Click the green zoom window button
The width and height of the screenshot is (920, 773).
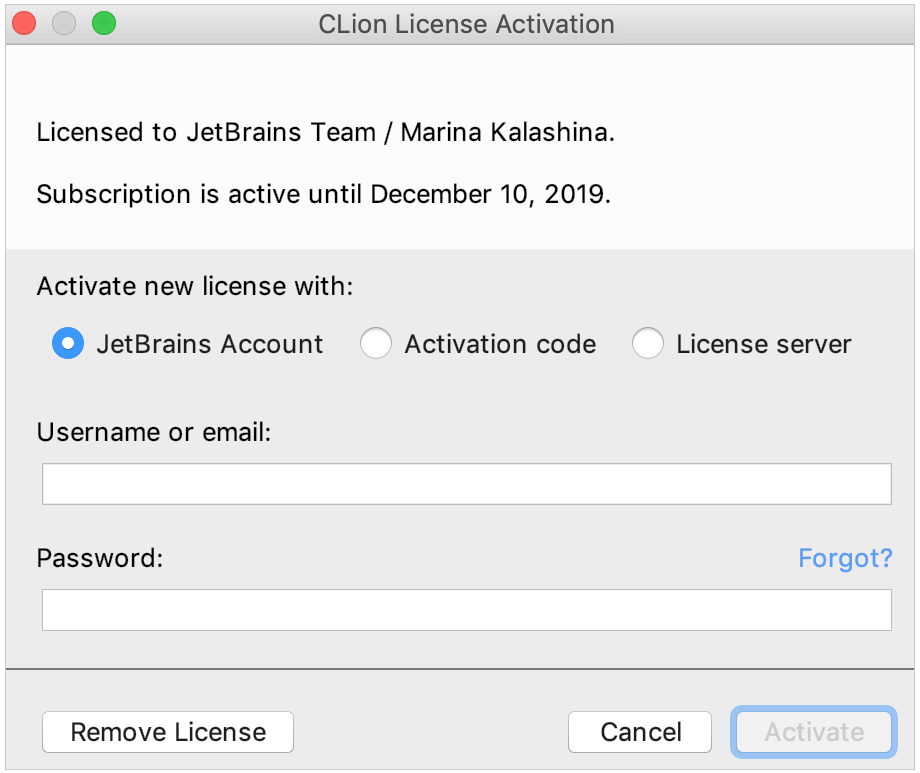(x=104, y=23)
